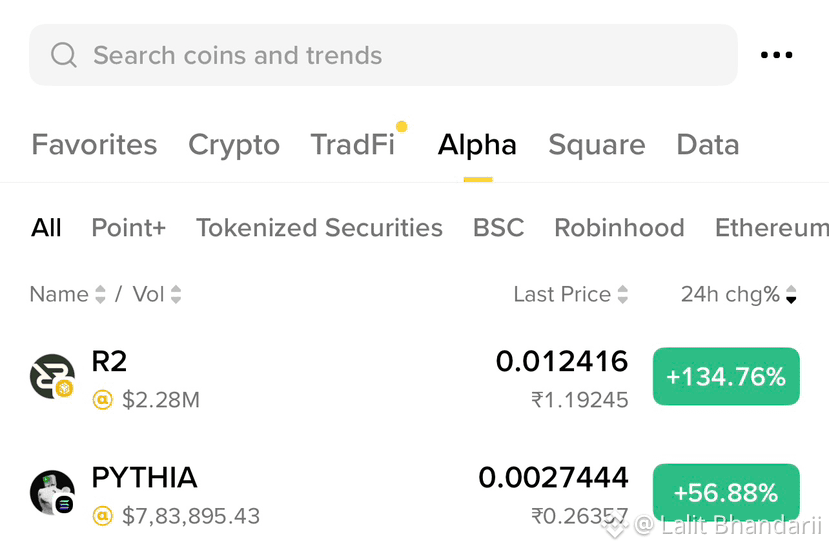Click the Alpha badge icon beside $7,83,895.43
Screen dimensions: 829x550
[x=103, y=516]
